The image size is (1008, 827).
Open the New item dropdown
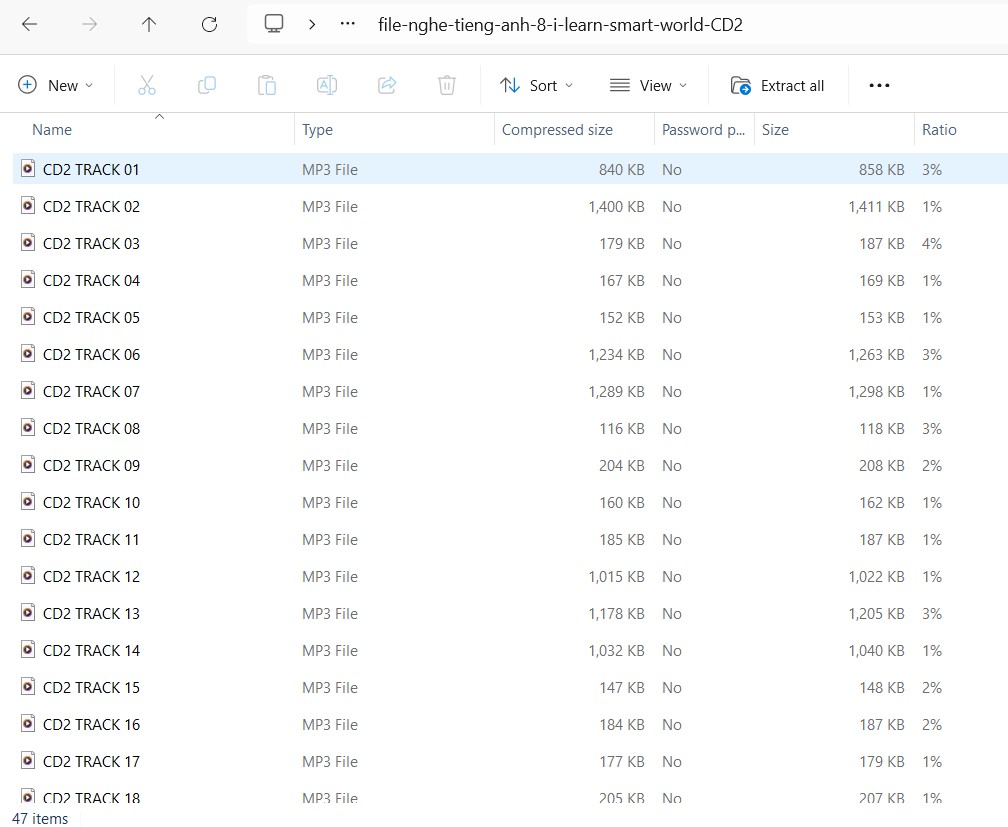[x=56, y=85]
